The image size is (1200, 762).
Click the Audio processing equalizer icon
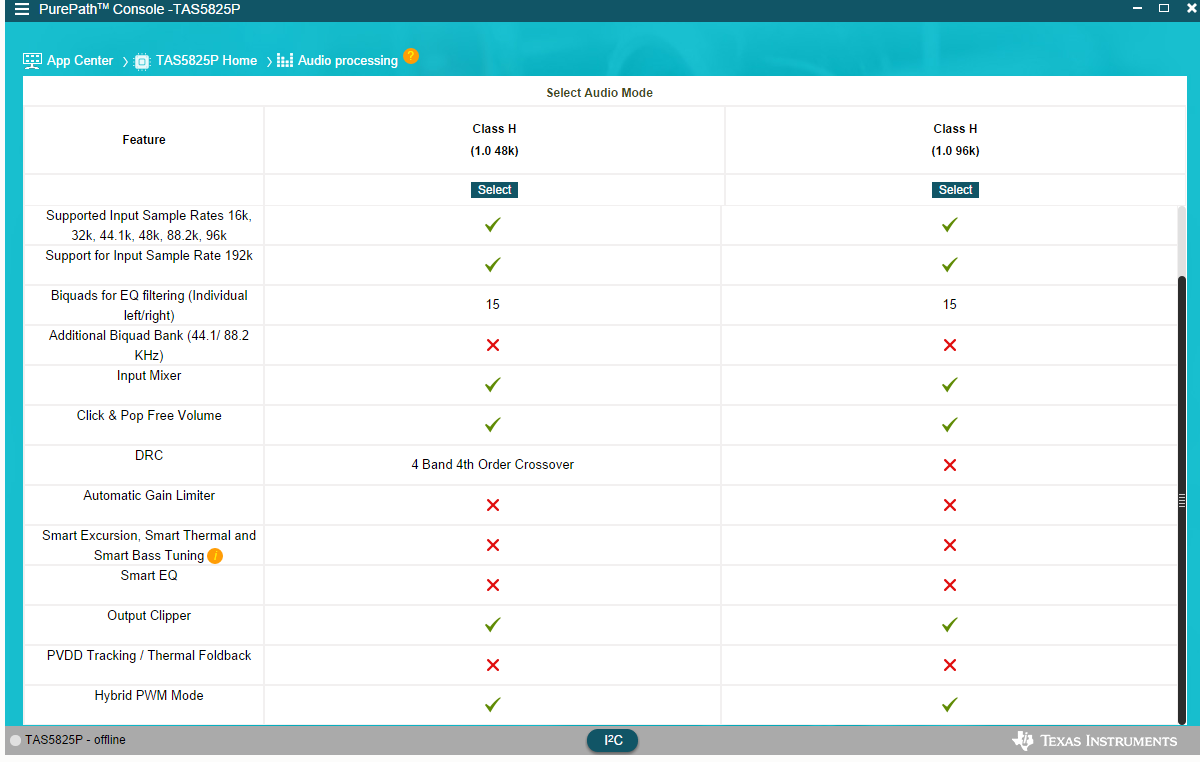[x=285, y=61]
